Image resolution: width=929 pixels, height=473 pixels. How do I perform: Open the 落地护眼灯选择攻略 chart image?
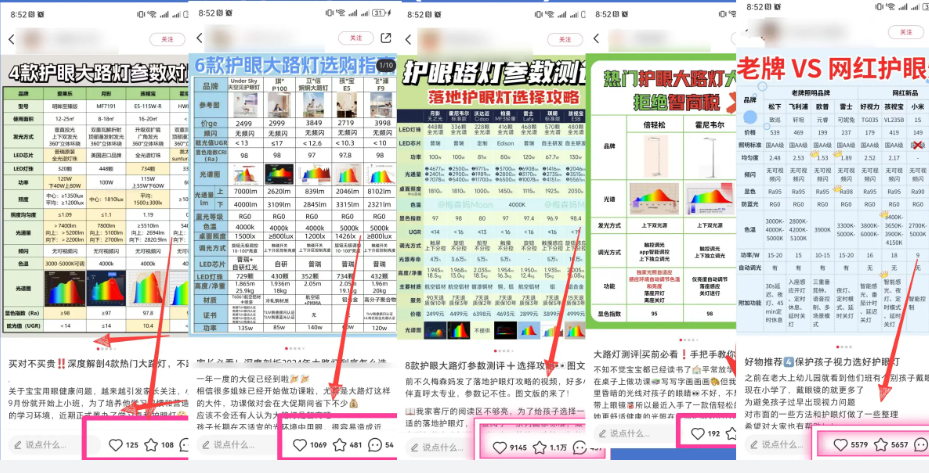pyautogui.click(x=491, y=199)
